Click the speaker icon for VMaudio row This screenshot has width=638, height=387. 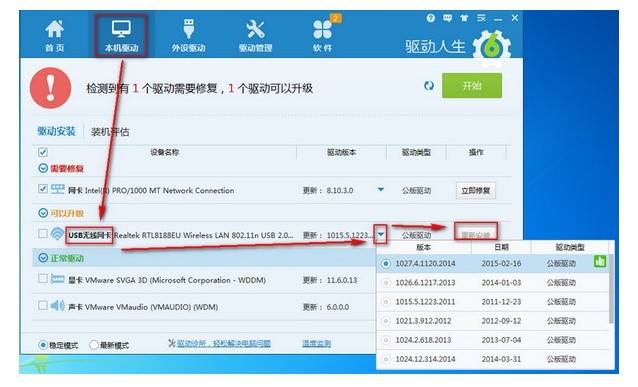point(57,306)
